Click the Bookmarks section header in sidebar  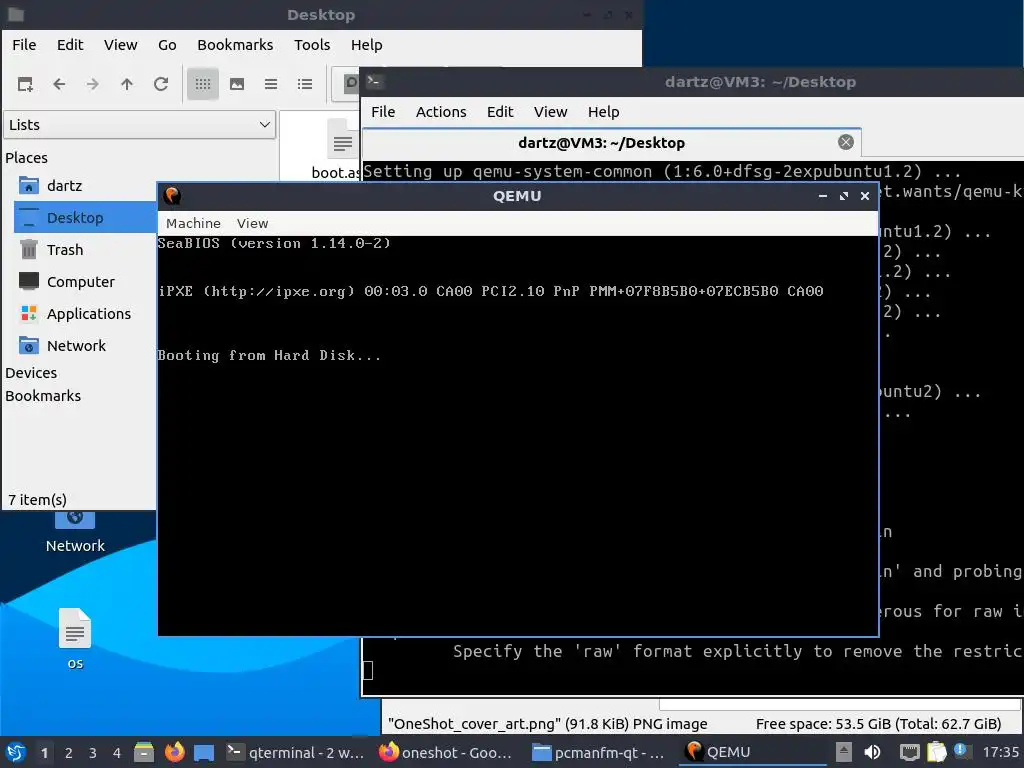(x=43, y=396)
